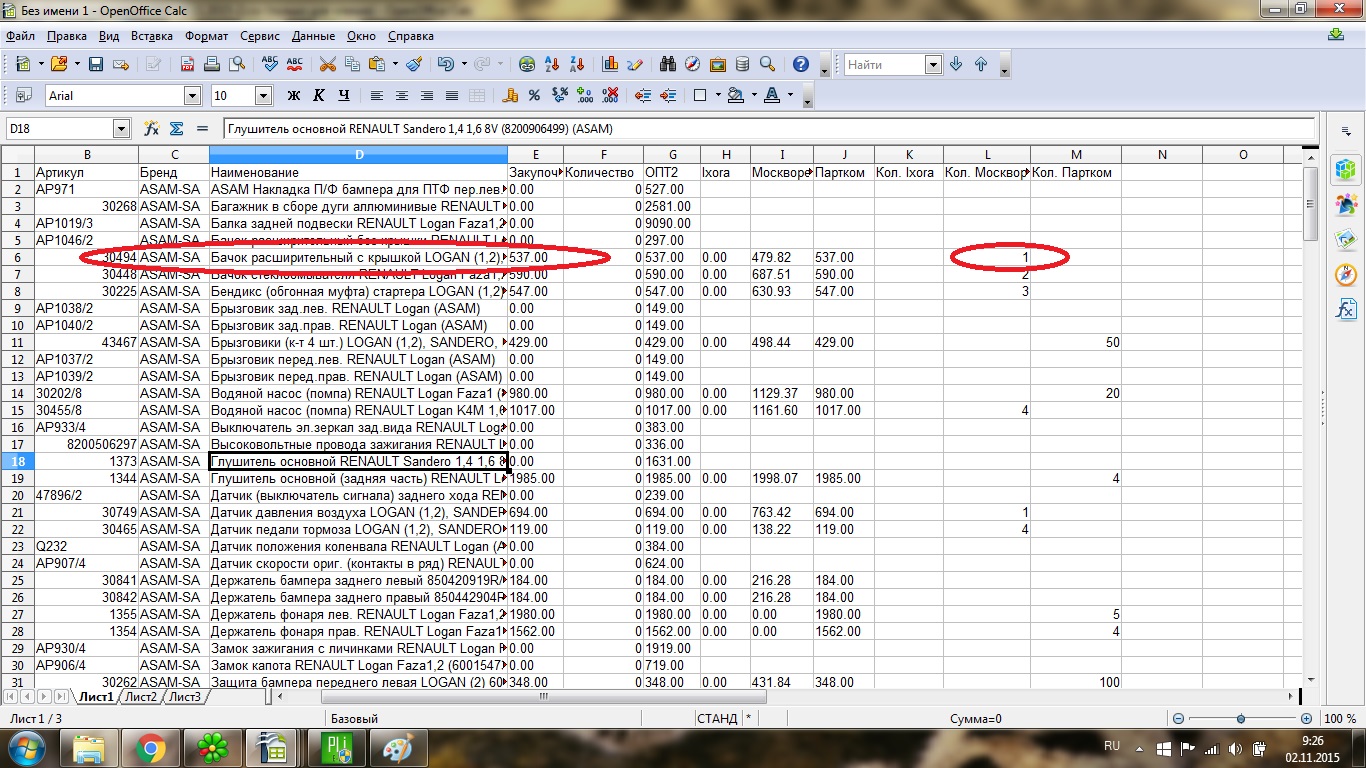
Task: Expand the font size dropdown
Action: [x=264, y=96]
